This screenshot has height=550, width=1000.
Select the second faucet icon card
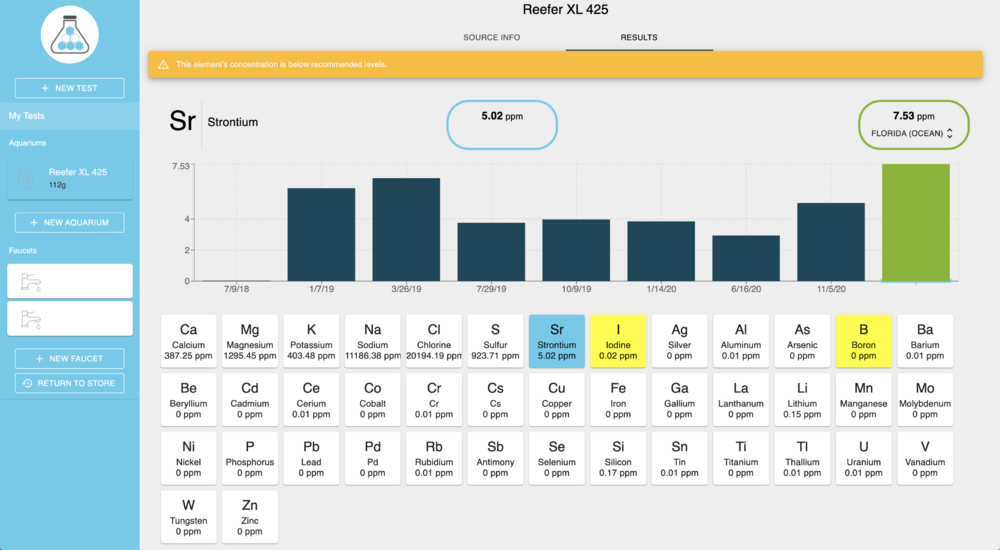pos(70,318)
